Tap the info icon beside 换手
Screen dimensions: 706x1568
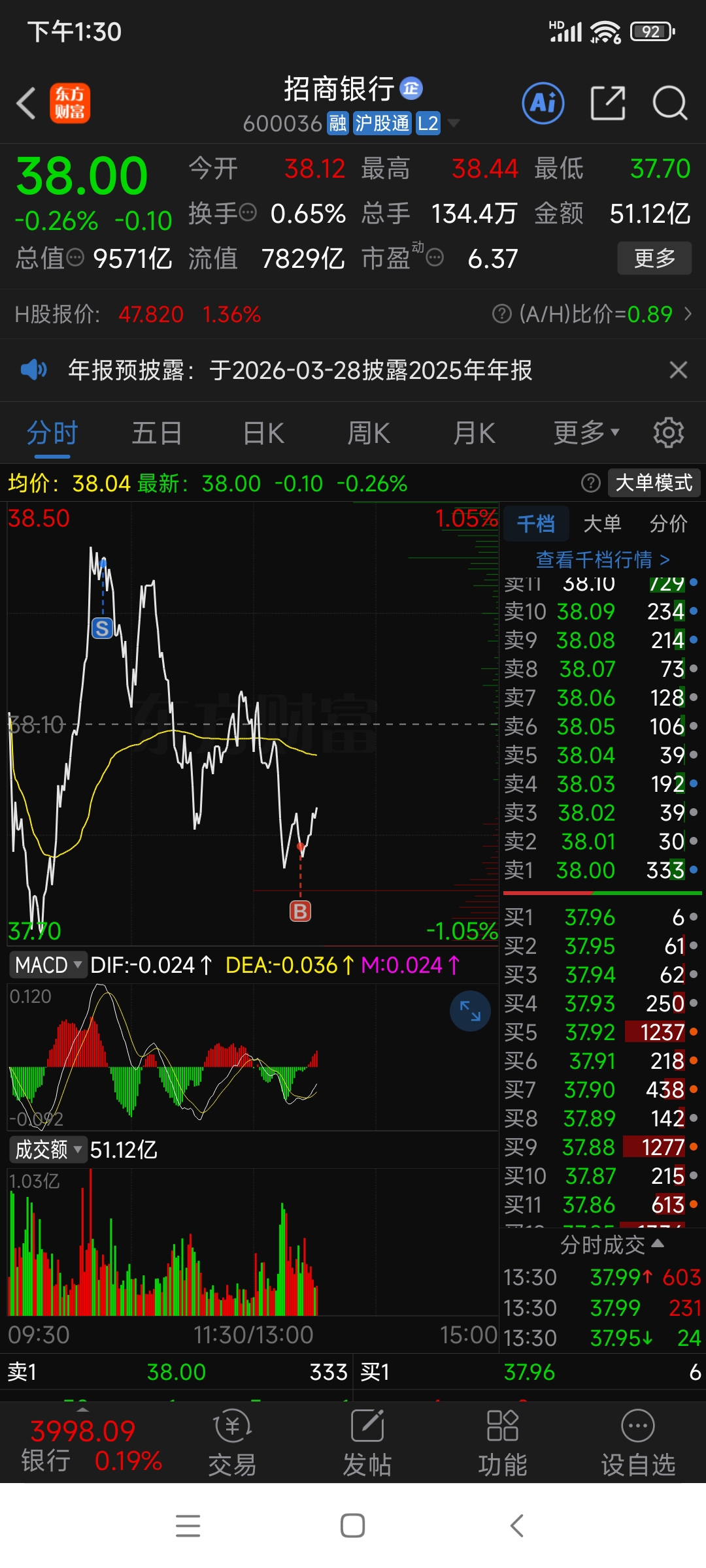tap(248, 212)
